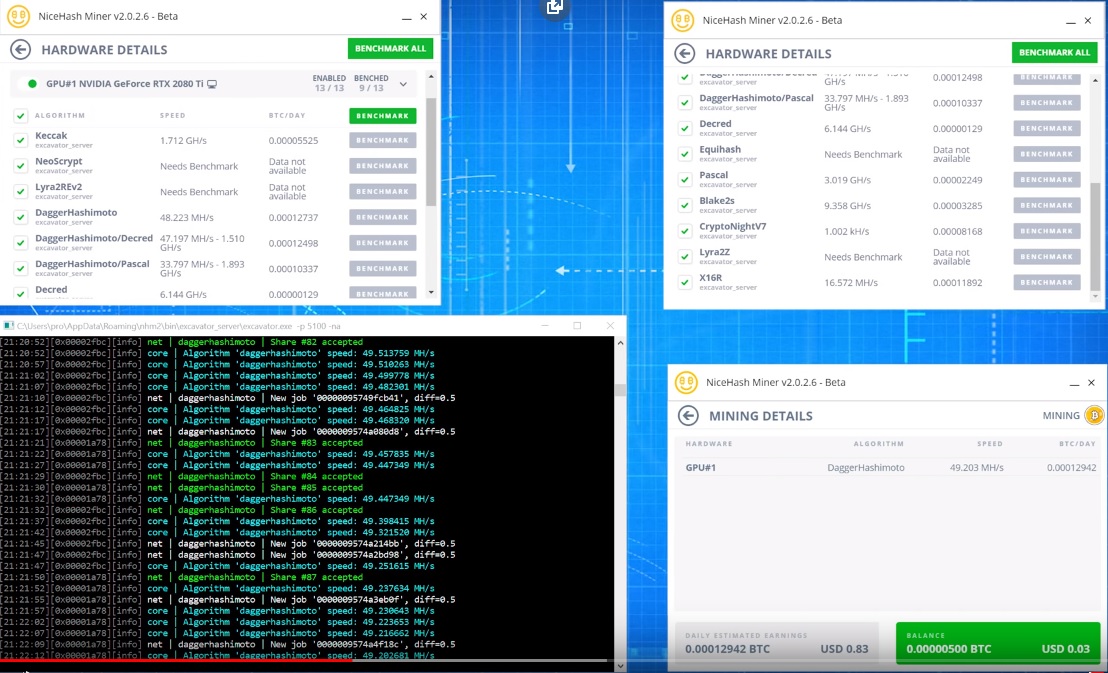Uncheck the Lyra2Z algorithm checkbox
Viewport: 1108px width, 673px height.
685,257
